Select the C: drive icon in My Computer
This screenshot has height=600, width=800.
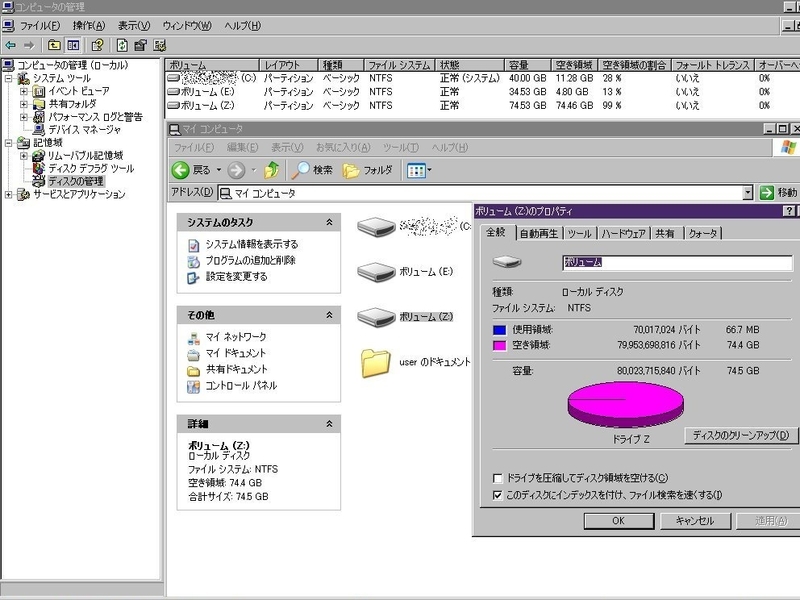click(376, 227)
